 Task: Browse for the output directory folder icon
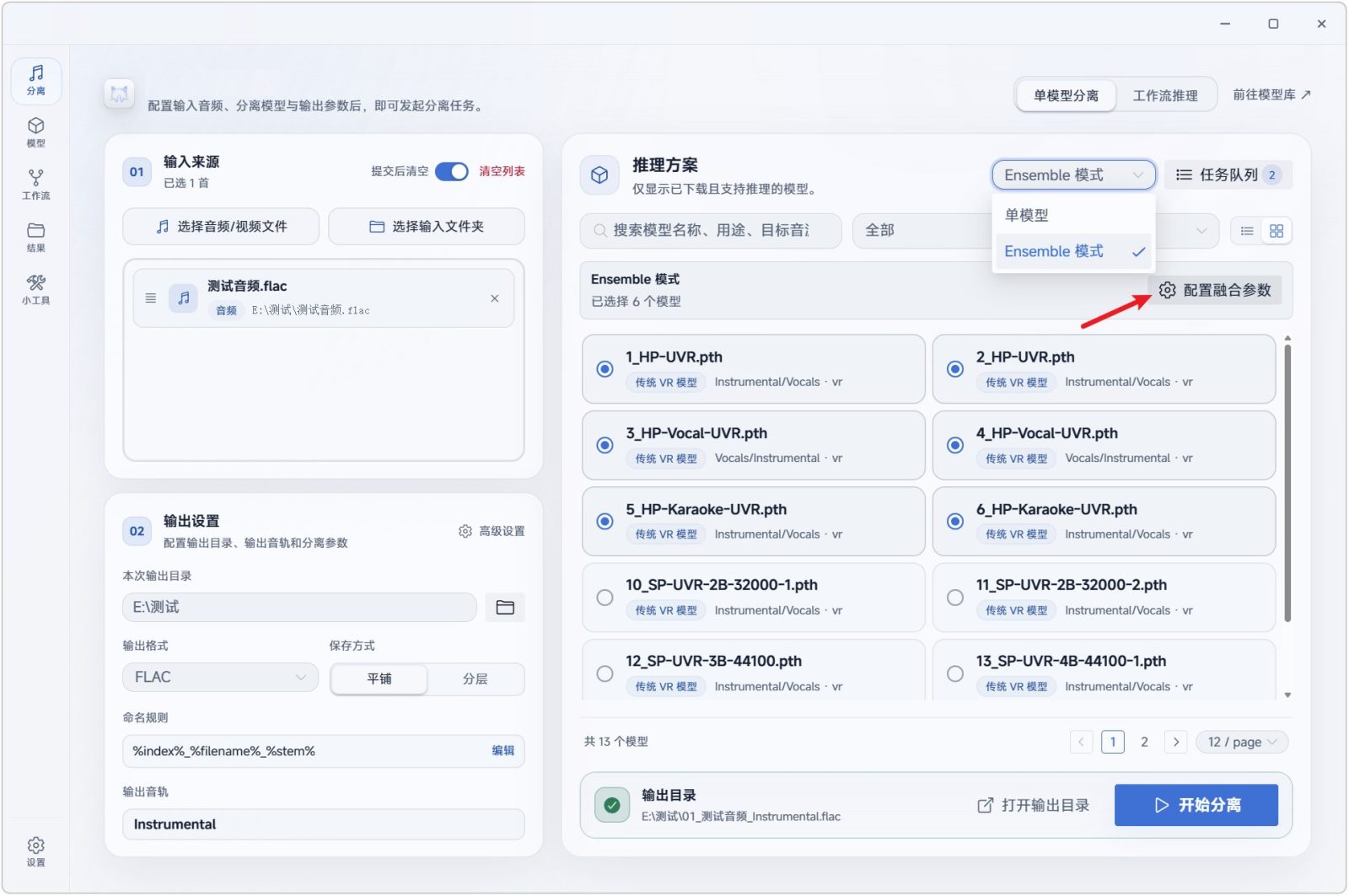coord(505,608)
